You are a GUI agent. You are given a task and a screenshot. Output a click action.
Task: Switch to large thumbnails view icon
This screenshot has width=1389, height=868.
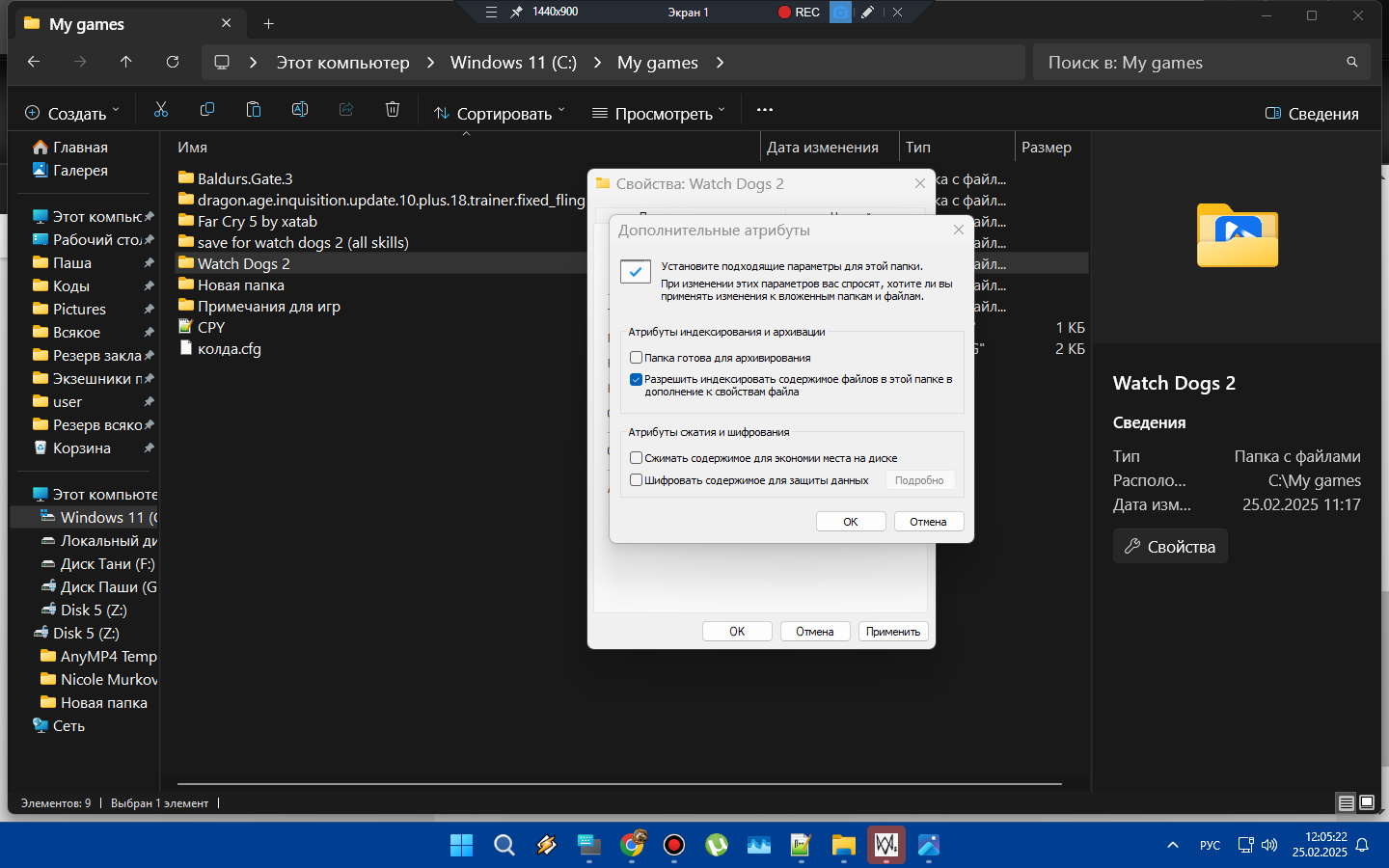point(1367,802)
